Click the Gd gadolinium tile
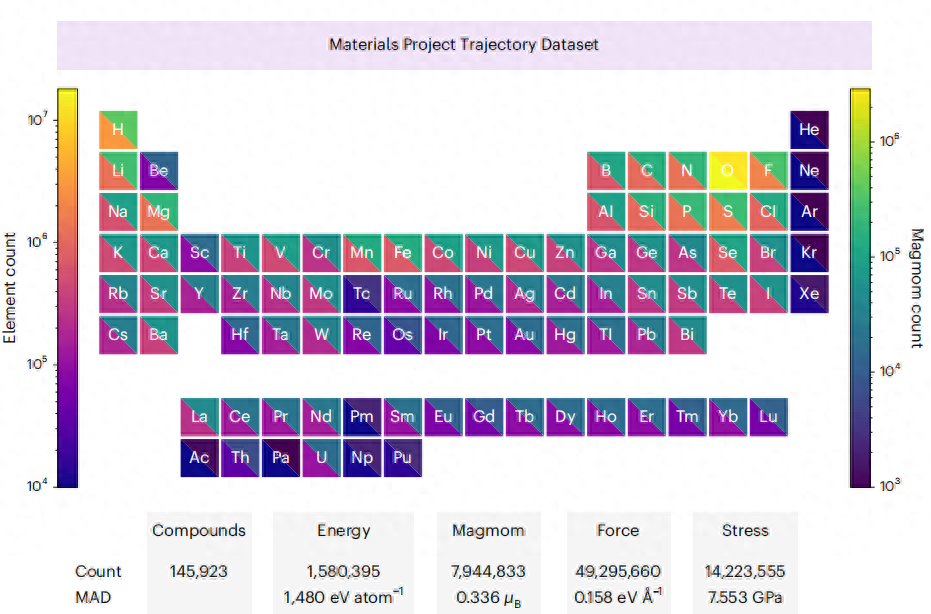Screen dimensions: 931x614 pos(484,417)
